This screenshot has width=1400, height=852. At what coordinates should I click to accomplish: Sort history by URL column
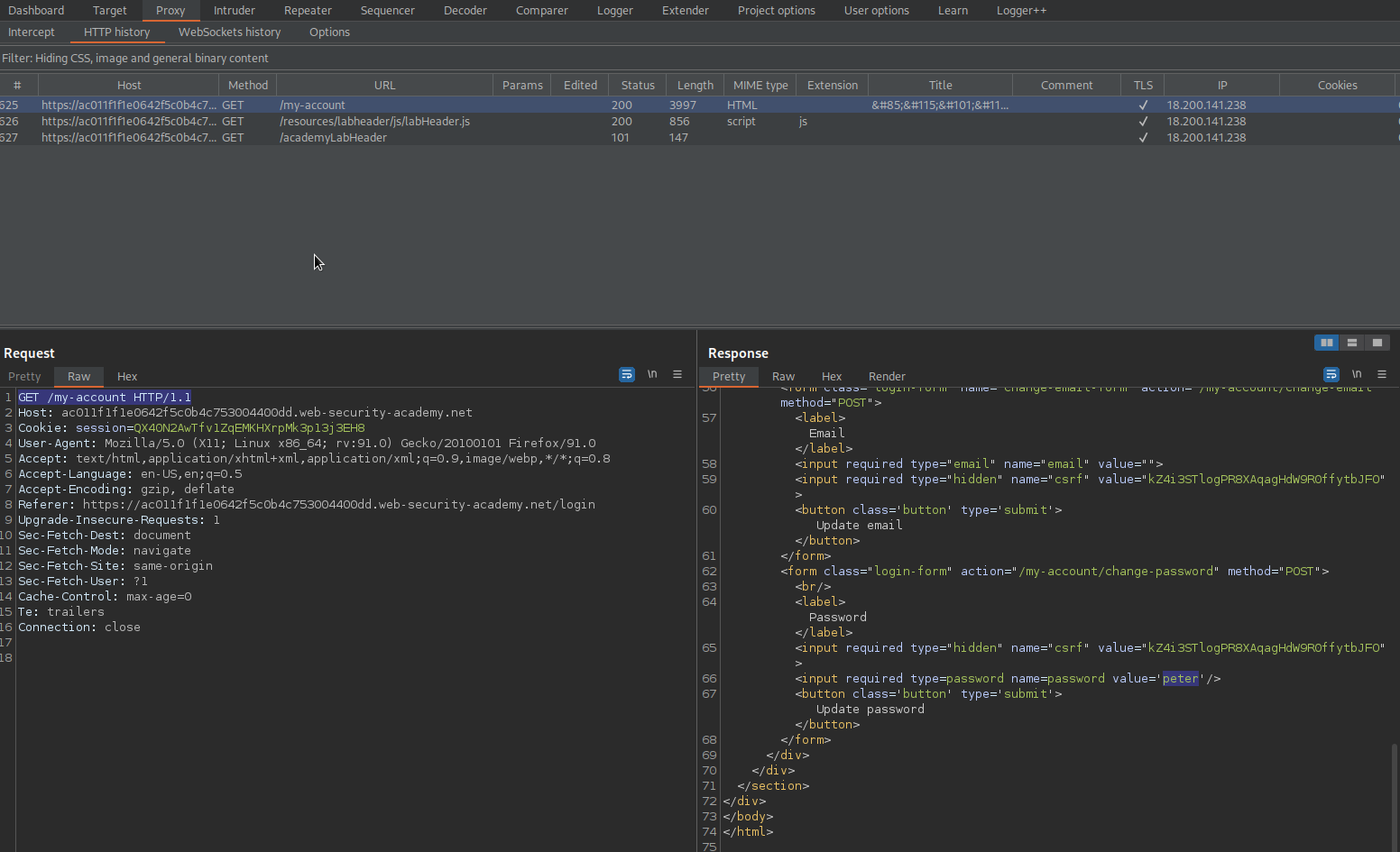click(x=385, y=85)
